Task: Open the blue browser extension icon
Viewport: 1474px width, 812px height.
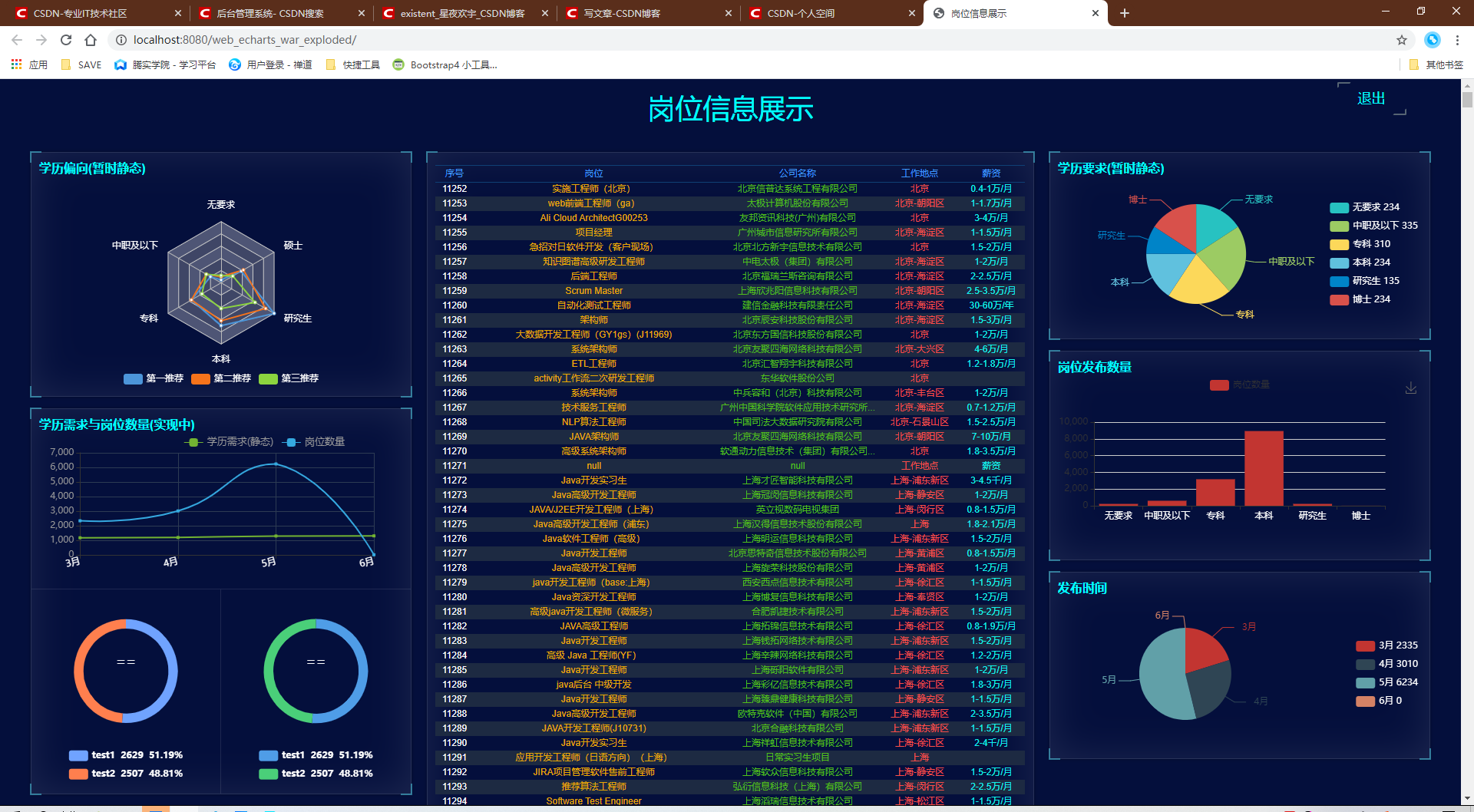Action: pyautogui.click(x=1433, y=40)
